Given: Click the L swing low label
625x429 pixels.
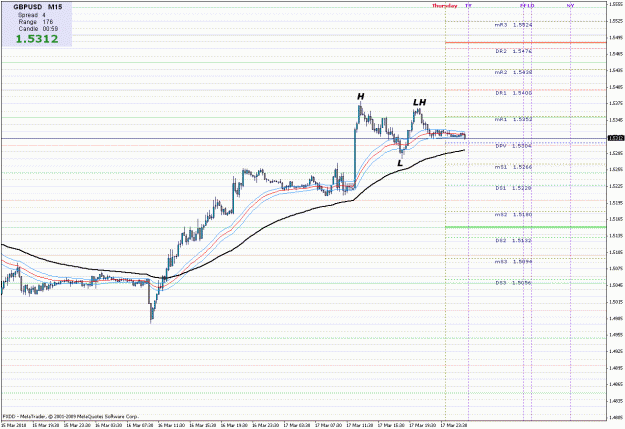Looking at the screenshot, I should [x=400, y=163].
